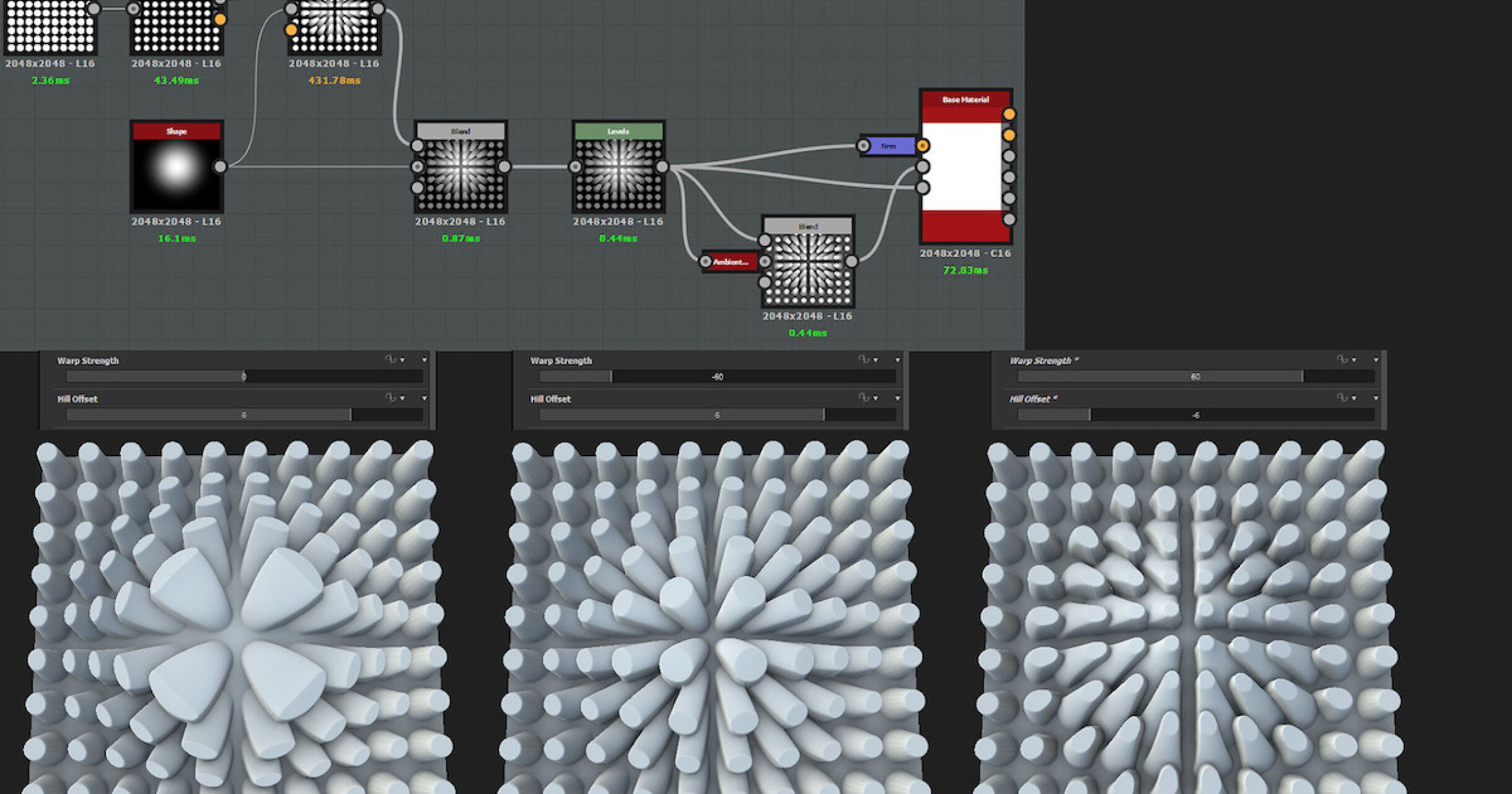1512x794 pixels.
Task: Click the left 3D spikes preview
Action: click(x=239, y=617)
